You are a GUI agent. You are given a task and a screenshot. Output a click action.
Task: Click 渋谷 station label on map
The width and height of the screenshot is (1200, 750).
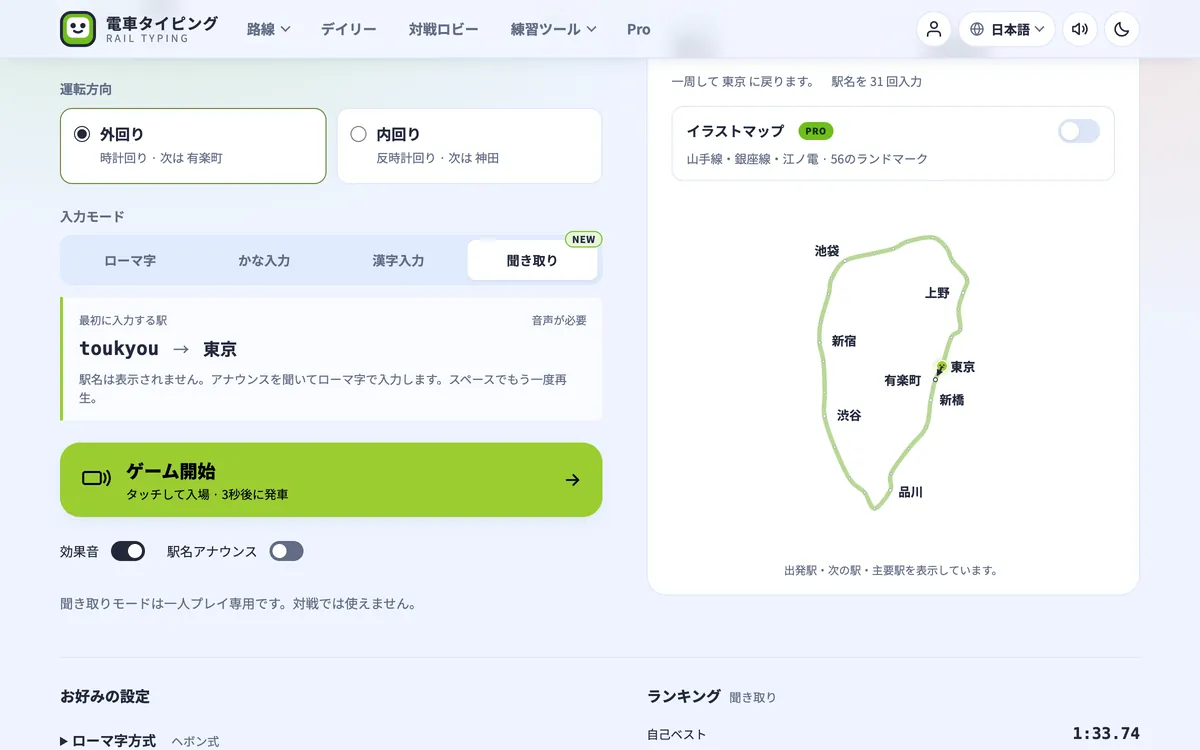pyautogui.click(x=849, y=415)
